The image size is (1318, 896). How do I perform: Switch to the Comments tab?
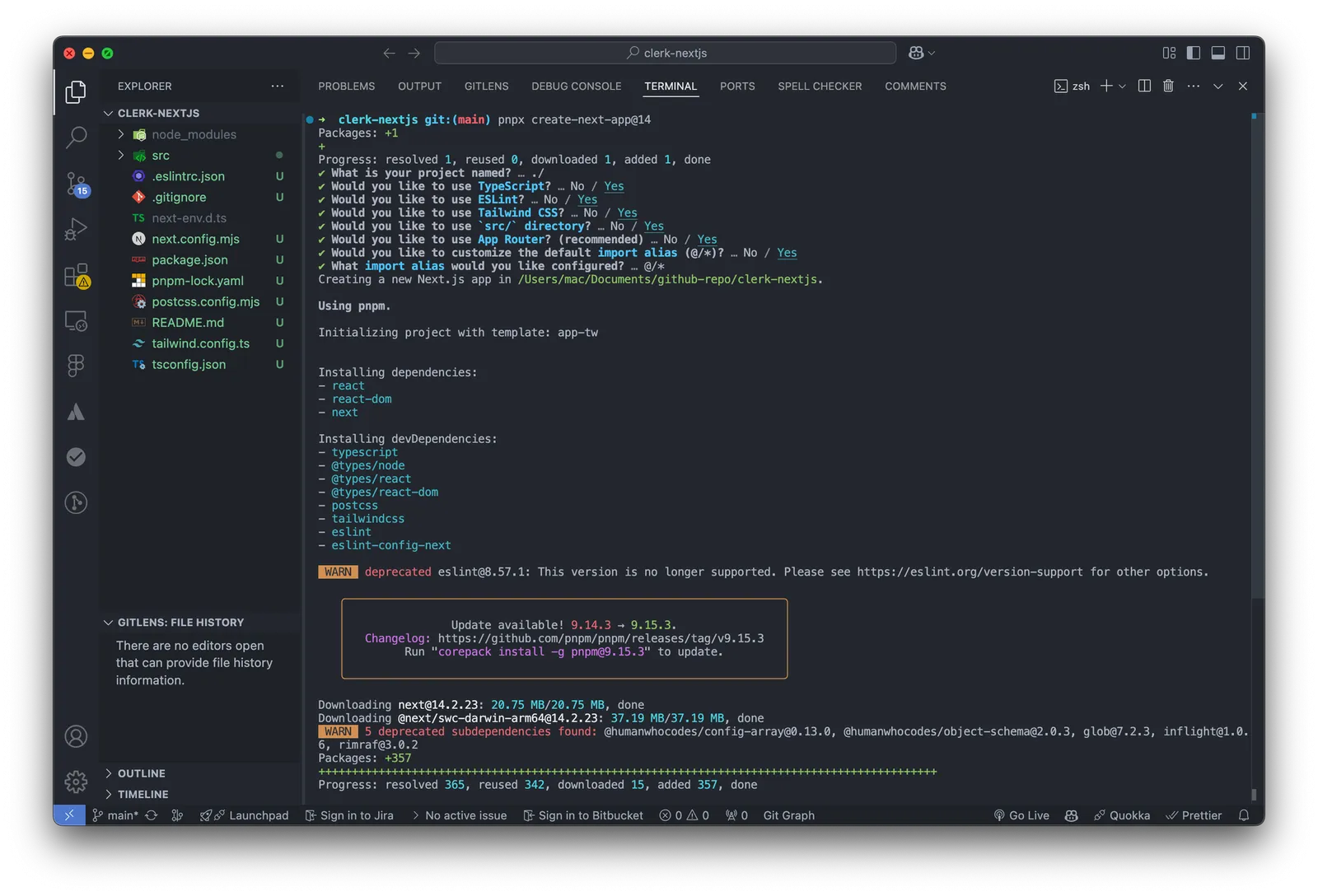coord(915,86)
